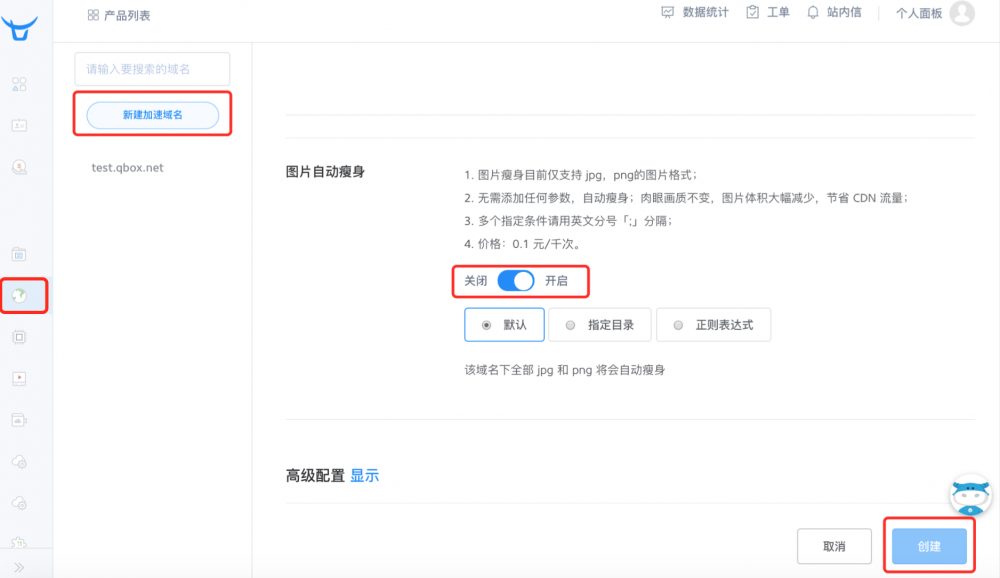Viewport: 1000px width, 578px height.
Task: Open 数据统计 data statistics
Action: click(x=695, y=12)
